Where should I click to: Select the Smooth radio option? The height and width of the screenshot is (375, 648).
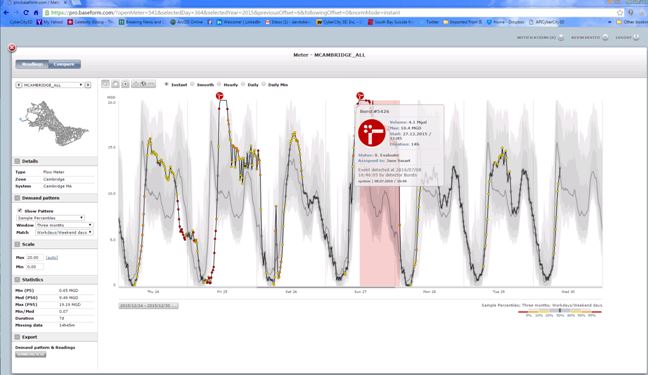tap(193, 84)
